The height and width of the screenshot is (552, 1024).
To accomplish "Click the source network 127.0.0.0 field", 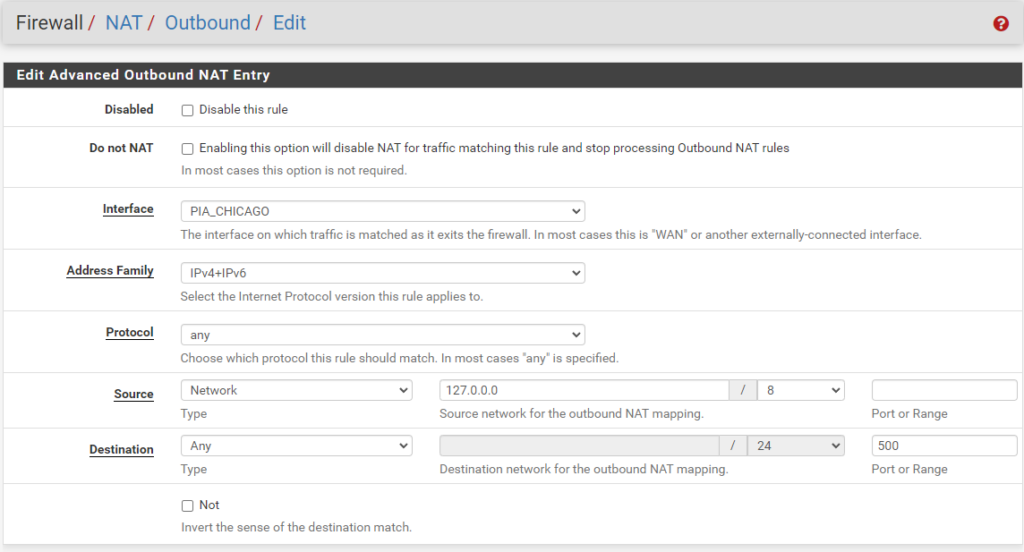I will coord(583,390).
